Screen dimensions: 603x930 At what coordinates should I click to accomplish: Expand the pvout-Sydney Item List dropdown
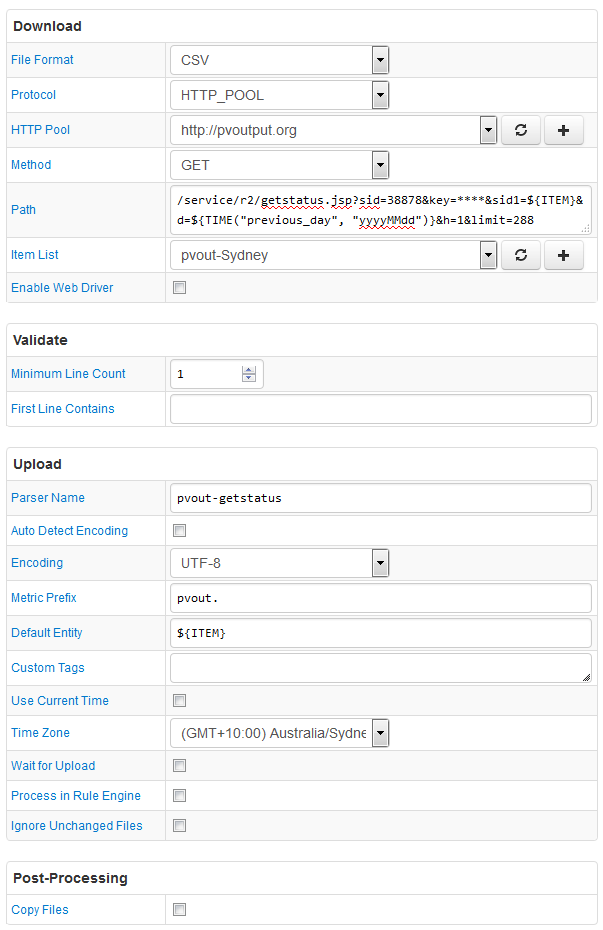coord(333,255)
